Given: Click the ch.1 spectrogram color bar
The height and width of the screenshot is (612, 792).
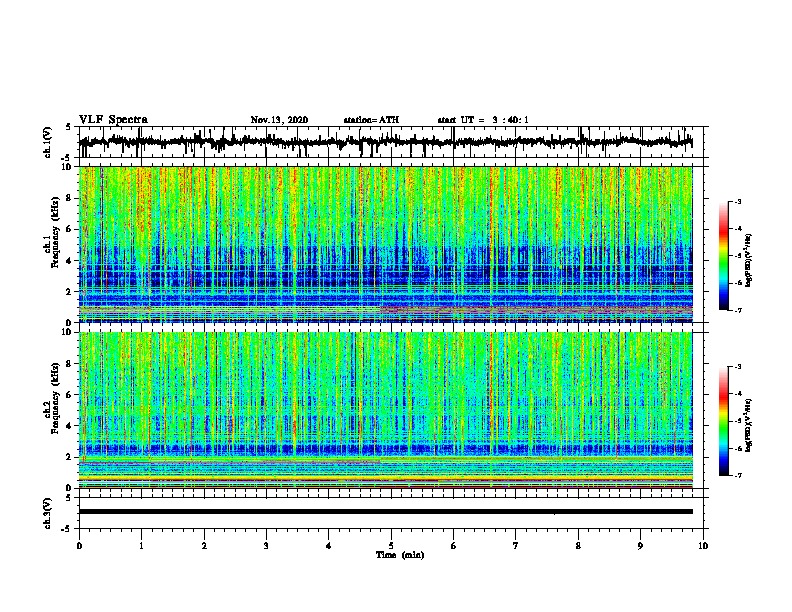Looking at the screenshot, I should tap(723, 256).
